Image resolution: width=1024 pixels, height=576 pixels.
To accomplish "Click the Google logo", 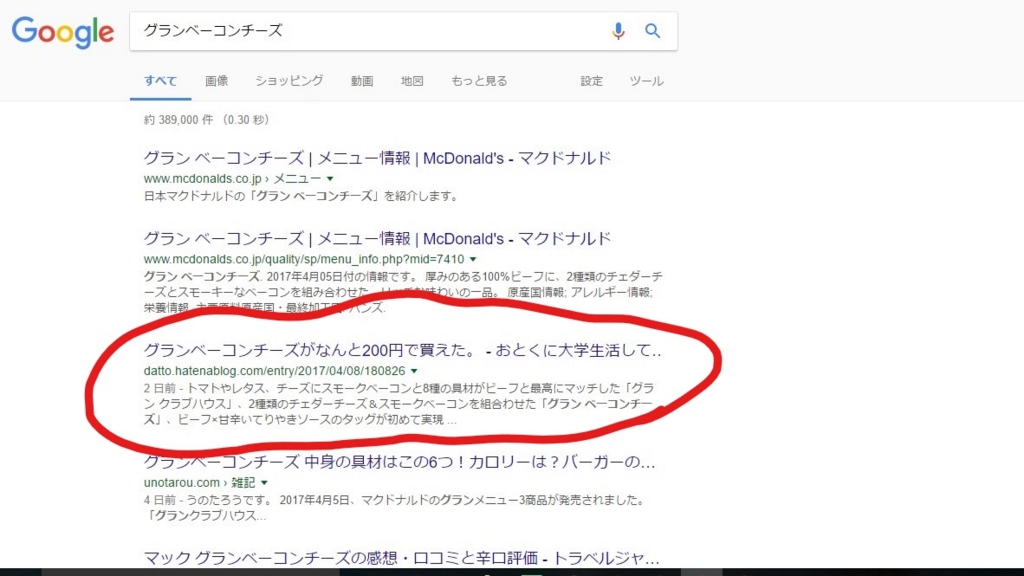I will [x=63, y=31].
